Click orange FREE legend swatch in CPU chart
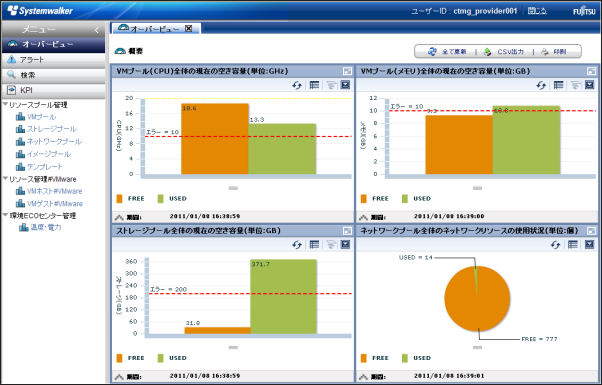This screenshot has height=385, width=602. 119,198
